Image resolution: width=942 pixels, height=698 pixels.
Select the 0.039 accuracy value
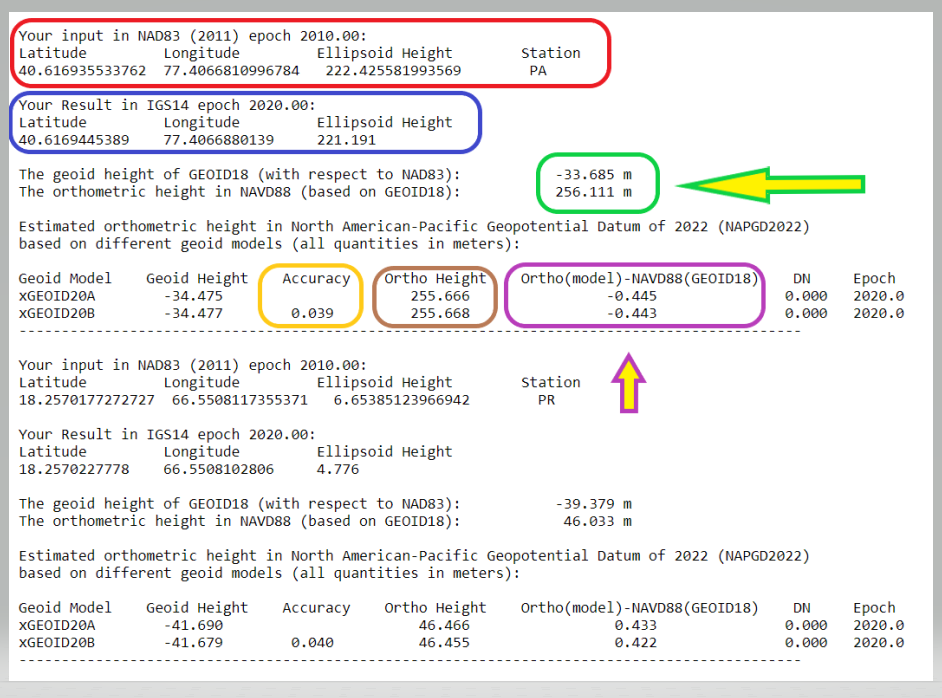tap(312, 313)
